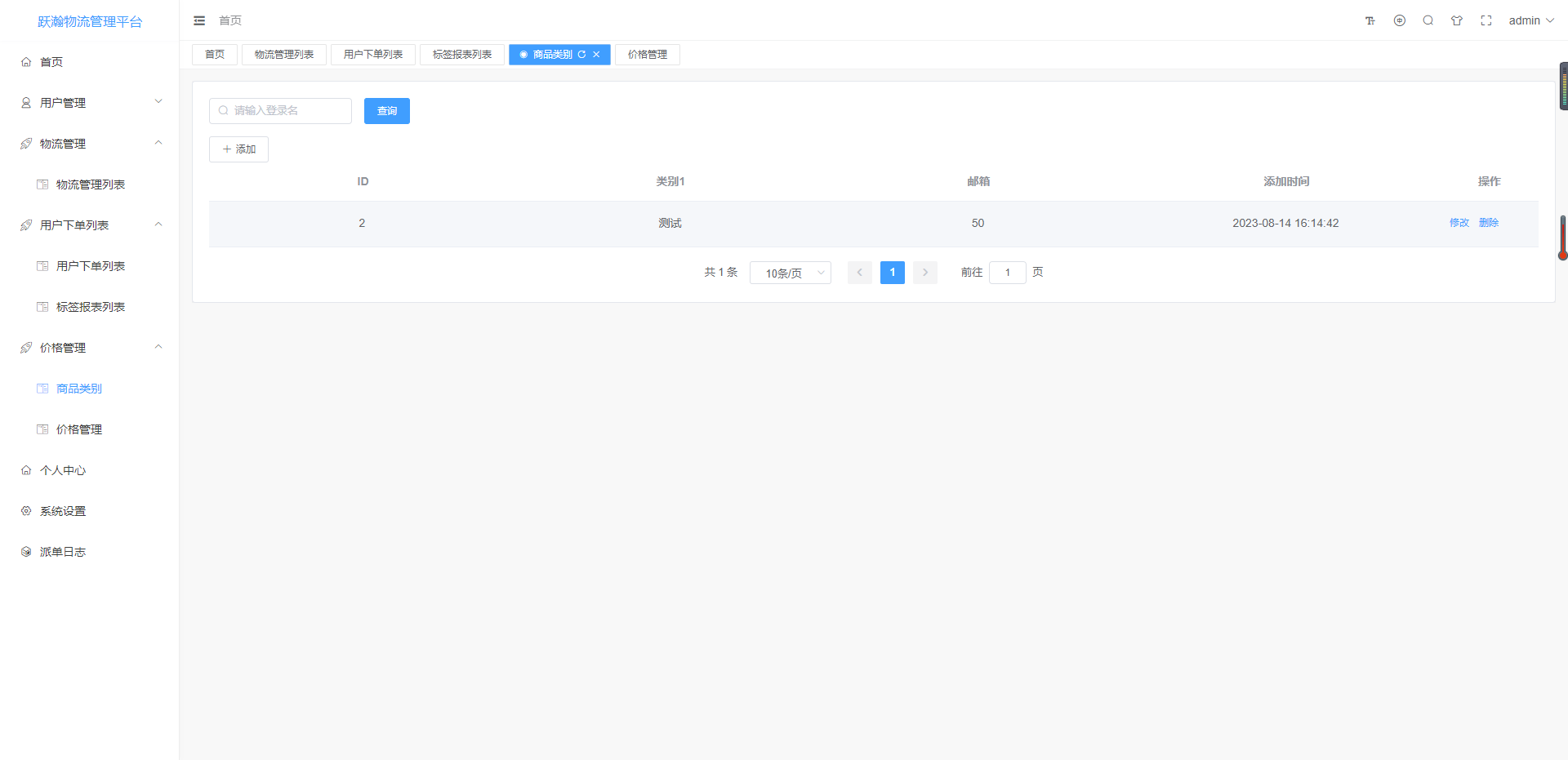Screen dimensions: 1568x760
Task: Open the admin user dropdown
Action: tap(1531, 20)
